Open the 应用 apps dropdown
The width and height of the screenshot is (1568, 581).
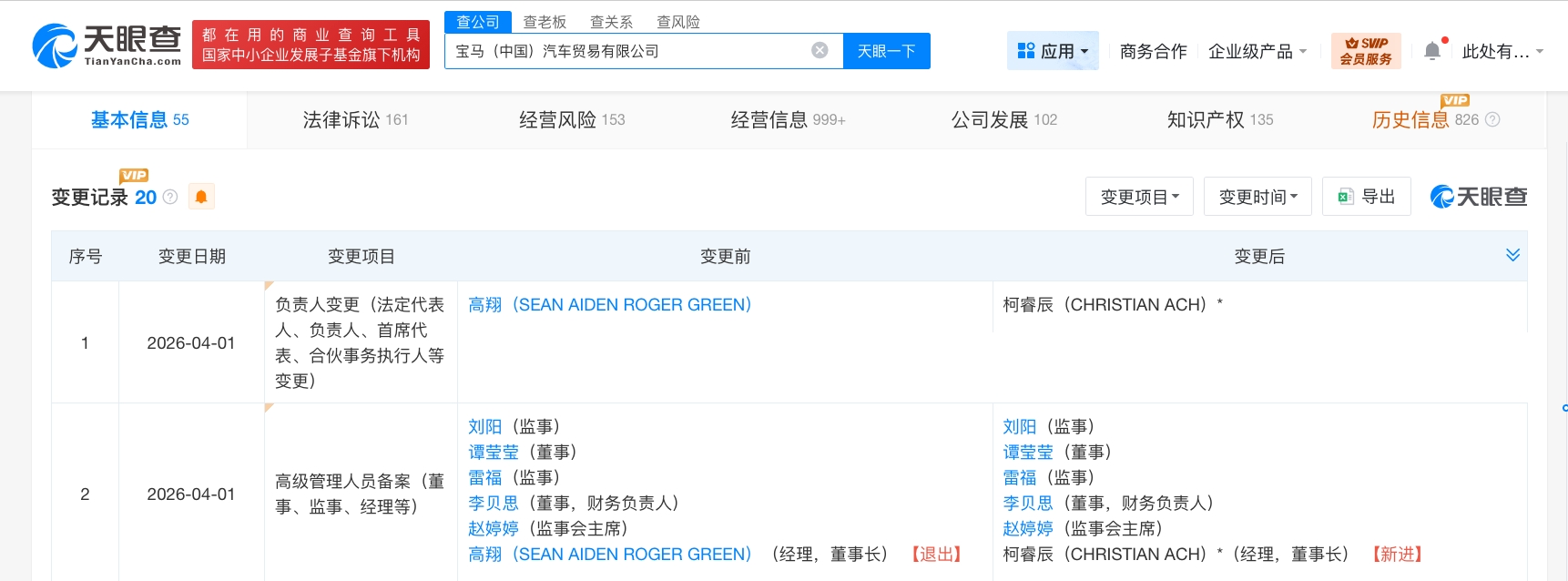[1053, 51]
